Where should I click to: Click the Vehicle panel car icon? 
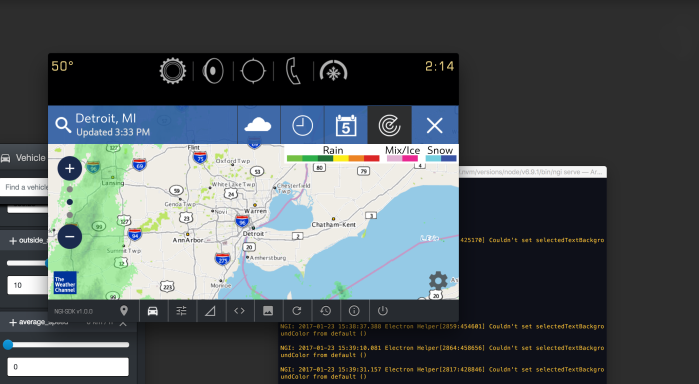click(6, 158)
